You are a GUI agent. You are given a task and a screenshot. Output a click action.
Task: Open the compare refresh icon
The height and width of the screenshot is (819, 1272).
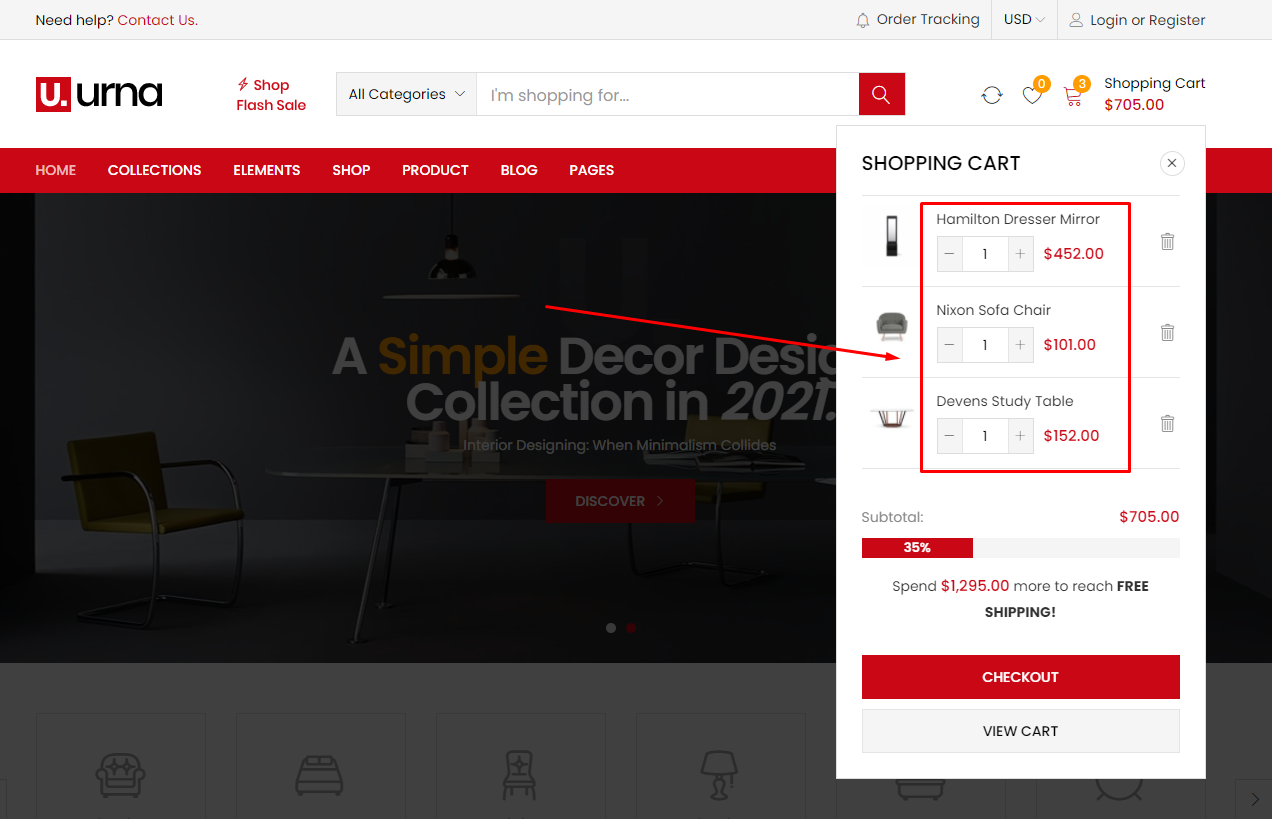(x=992, y=95)
